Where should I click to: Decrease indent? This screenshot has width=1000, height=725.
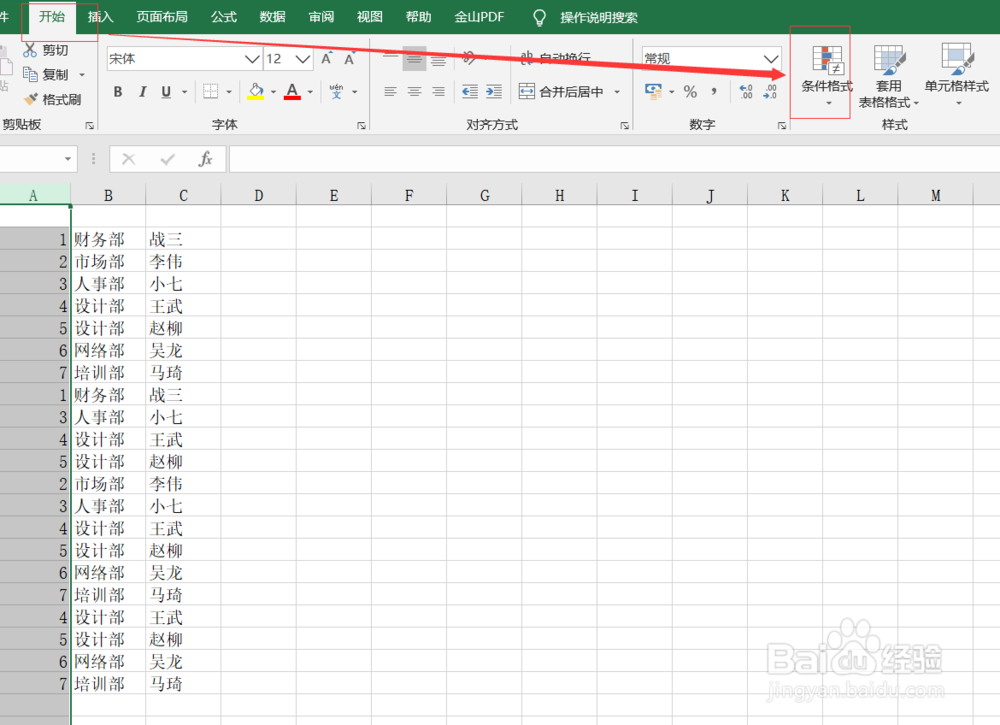tap(470, 92)
